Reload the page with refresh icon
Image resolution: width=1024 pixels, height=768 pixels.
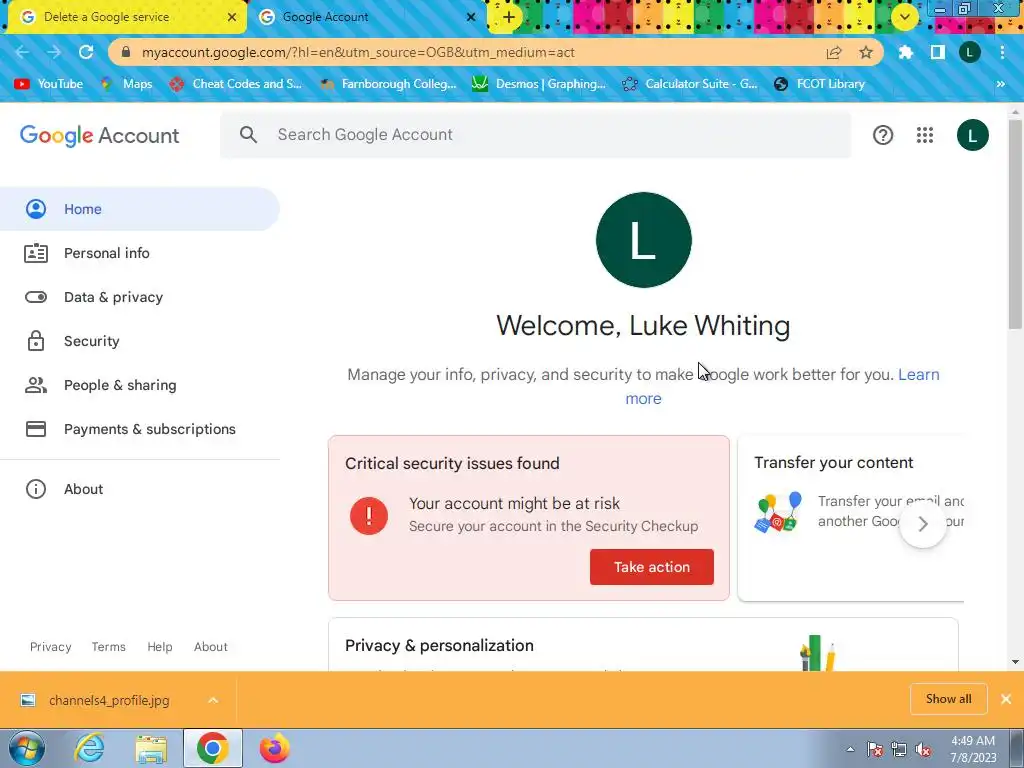[x=86, y=52]
